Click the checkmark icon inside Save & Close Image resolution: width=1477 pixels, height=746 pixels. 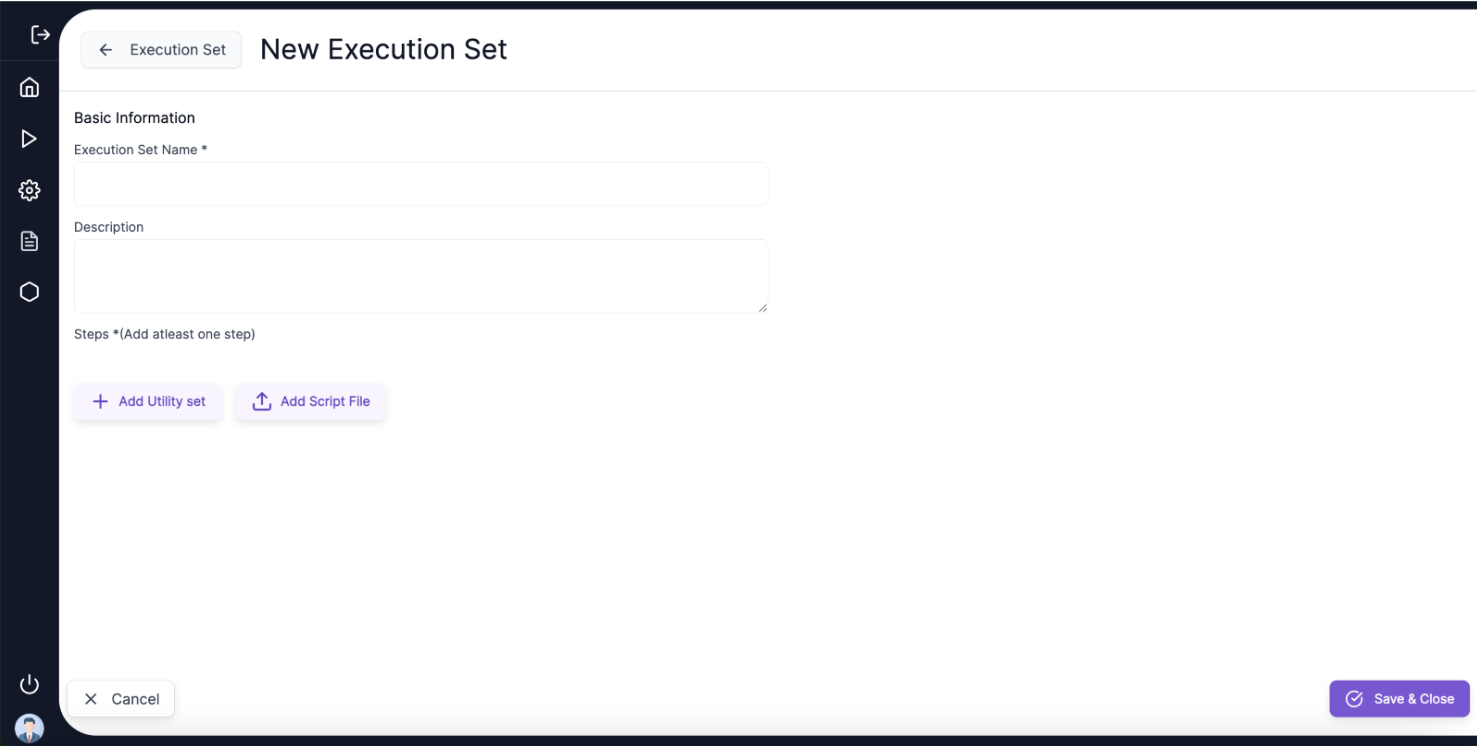point(1355,698)
